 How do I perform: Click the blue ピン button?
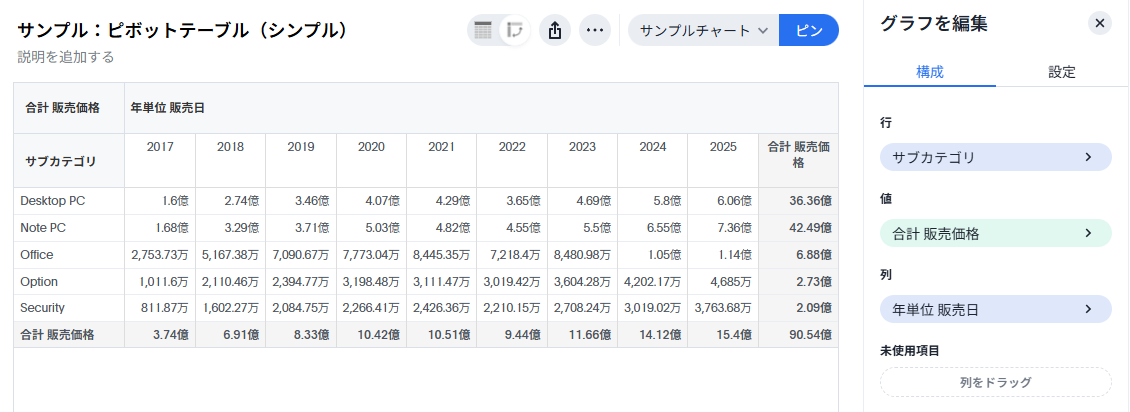click(808, 30)
